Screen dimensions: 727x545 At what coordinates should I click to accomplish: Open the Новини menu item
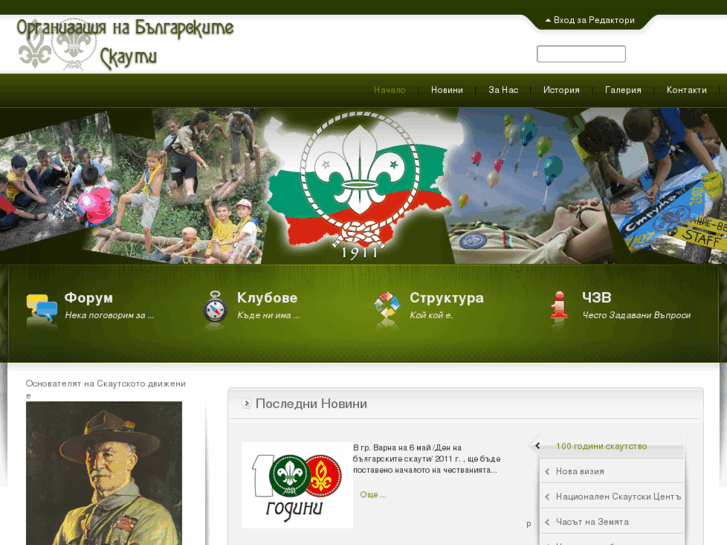click(447, 90)
